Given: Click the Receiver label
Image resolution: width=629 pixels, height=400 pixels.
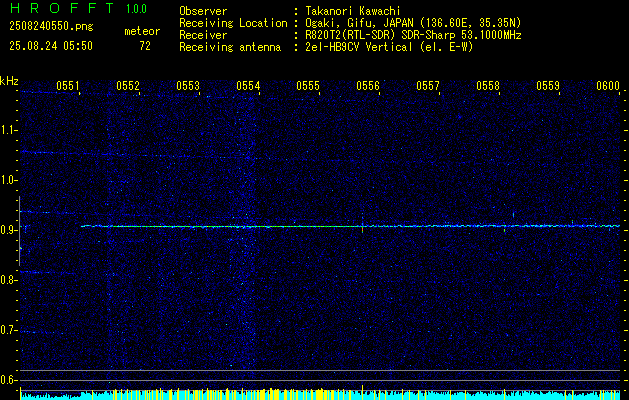Looking at the screenshot, I should pos(203,35).
